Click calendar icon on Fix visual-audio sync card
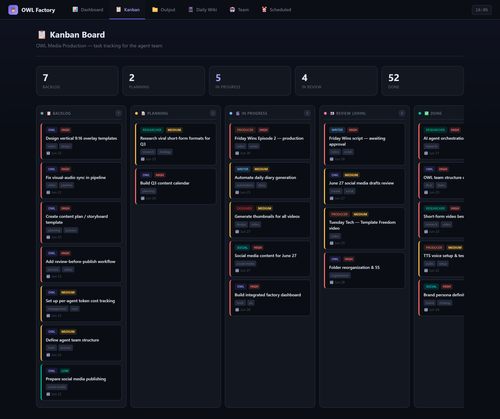 (x=48, y=192)
